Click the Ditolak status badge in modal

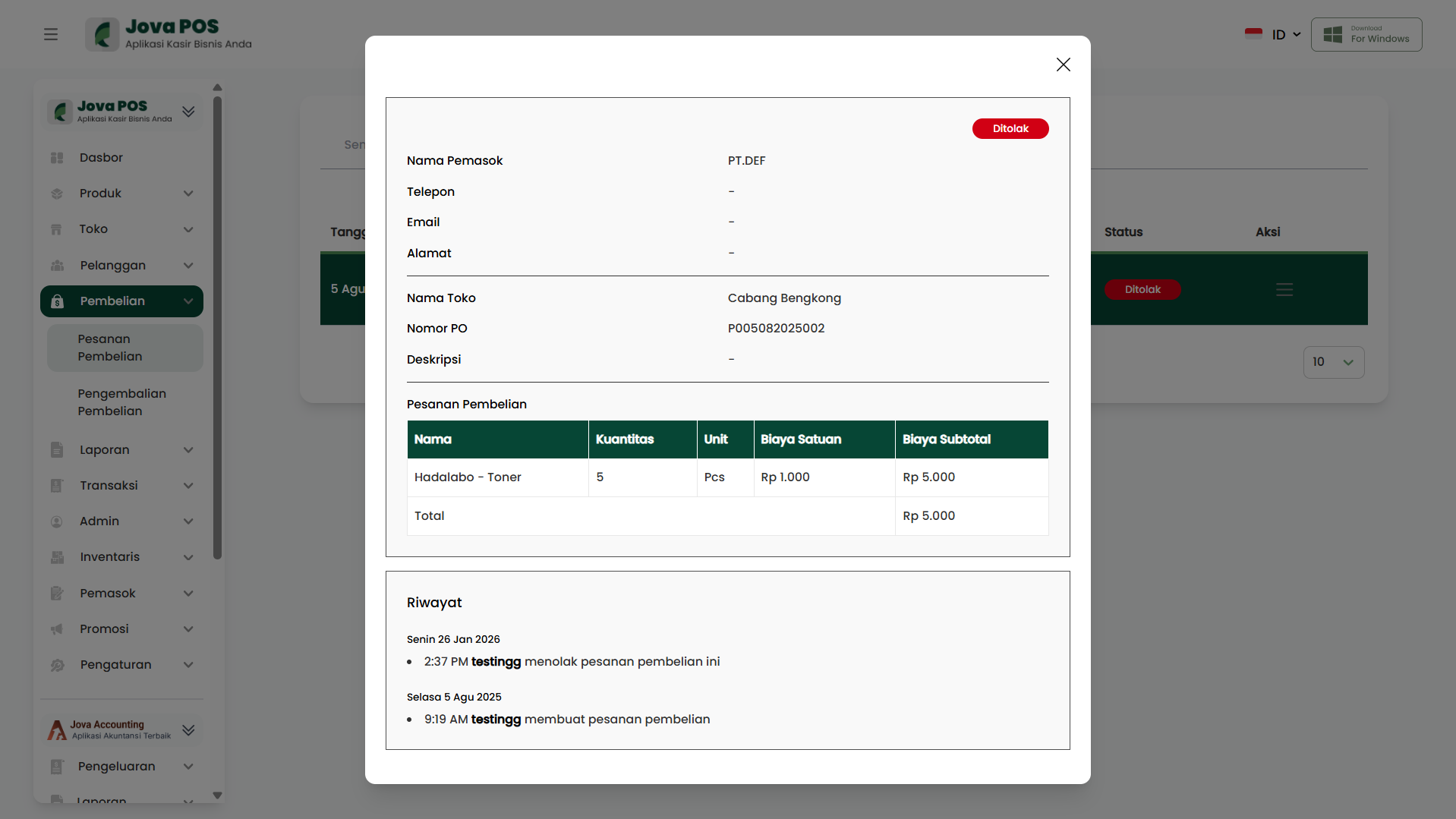(1010, 129)
